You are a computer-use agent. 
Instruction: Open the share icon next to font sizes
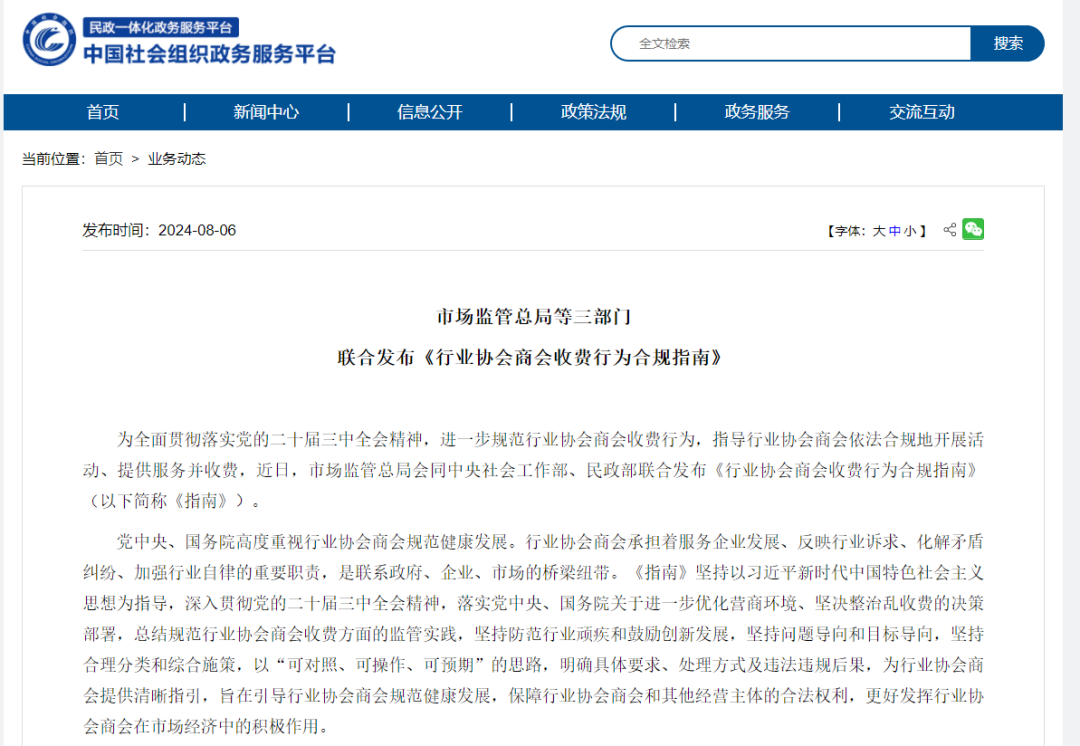(x=949, y=230)
